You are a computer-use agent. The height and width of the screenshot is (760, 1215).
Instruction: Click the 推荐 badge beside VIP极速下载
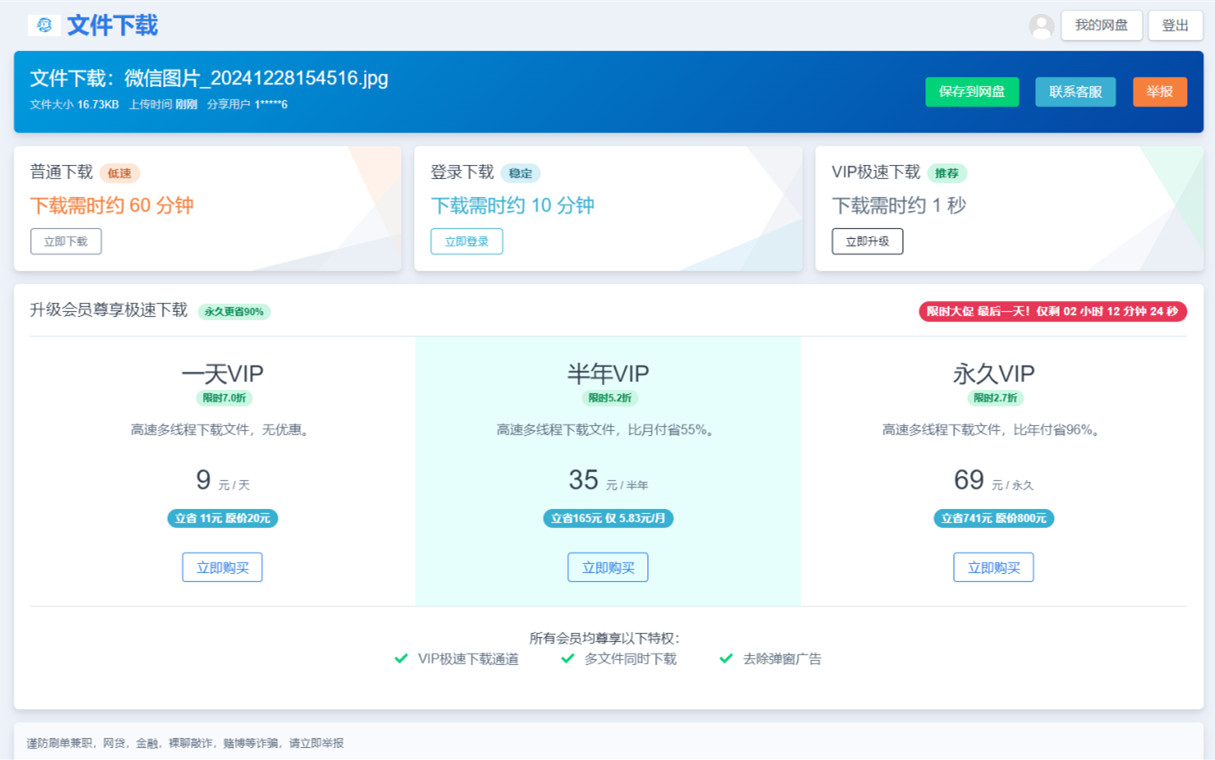click(x=947, y=173)
